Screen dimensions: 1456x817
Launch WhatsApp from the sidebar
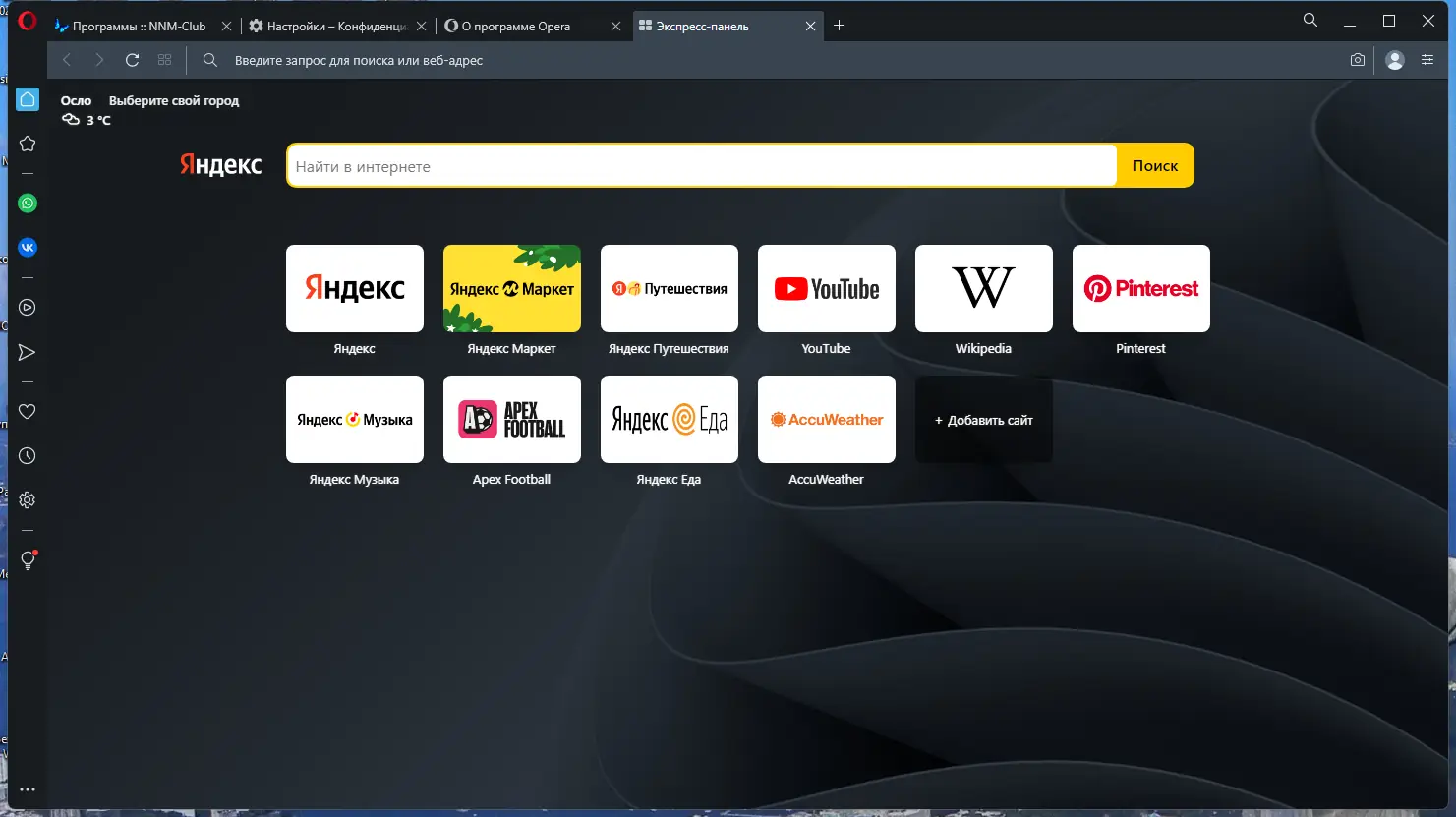point(28,204)
